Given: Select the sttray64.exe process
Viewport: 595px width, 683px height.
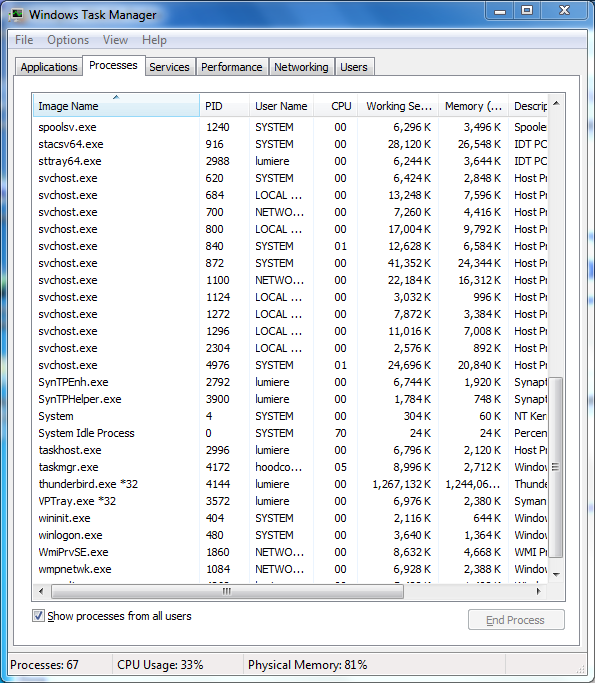Looking at the screenshot, I should [x=290, y=161].
